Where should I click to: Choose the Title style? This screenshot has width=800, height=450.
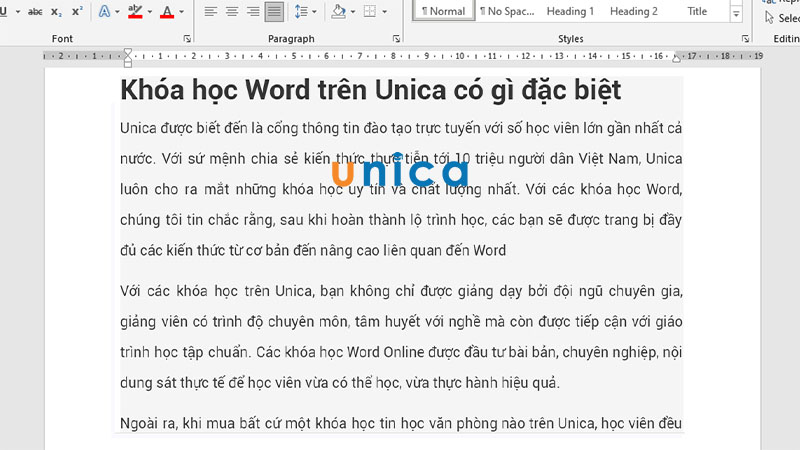click(697, 12)
